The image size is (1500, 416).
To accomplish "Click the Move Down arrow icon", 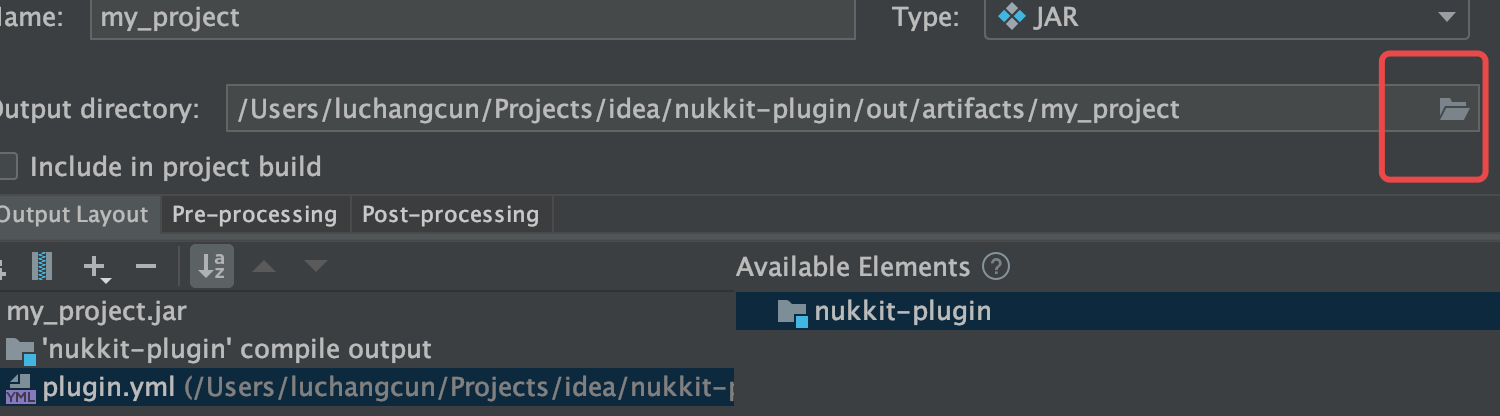I will pos(316,266).
